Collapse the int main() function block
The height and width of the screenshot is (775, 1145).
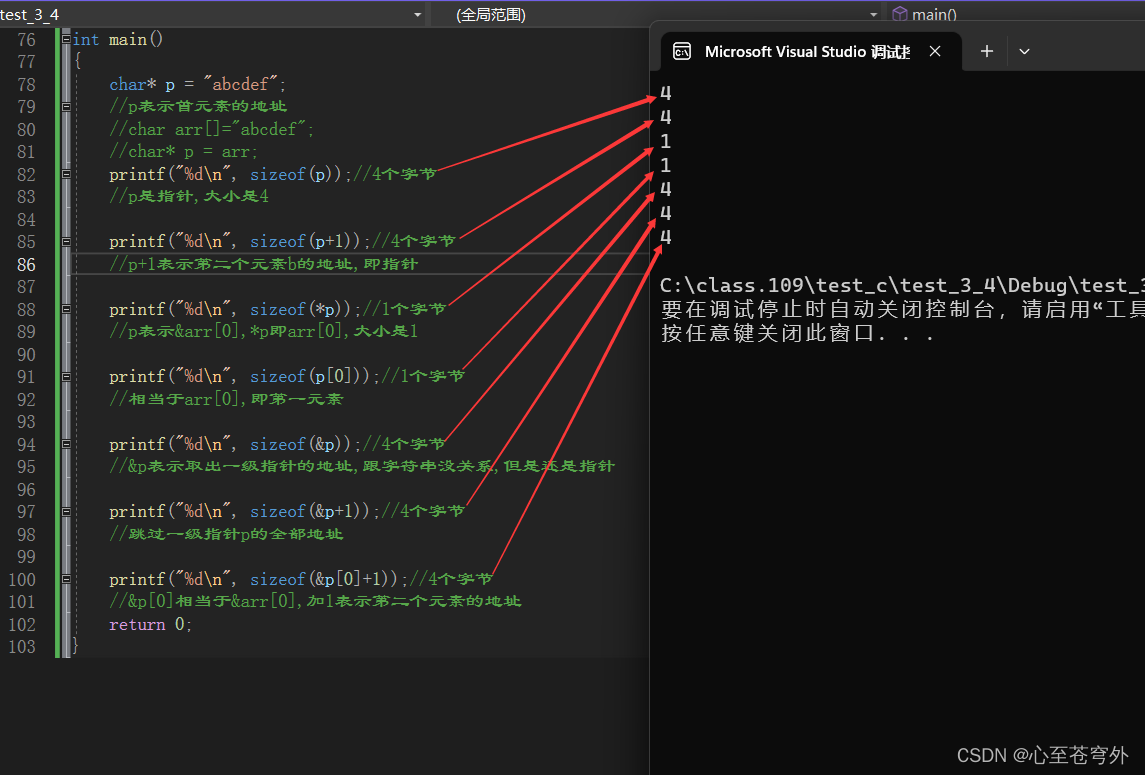click(x=66, y=39)
